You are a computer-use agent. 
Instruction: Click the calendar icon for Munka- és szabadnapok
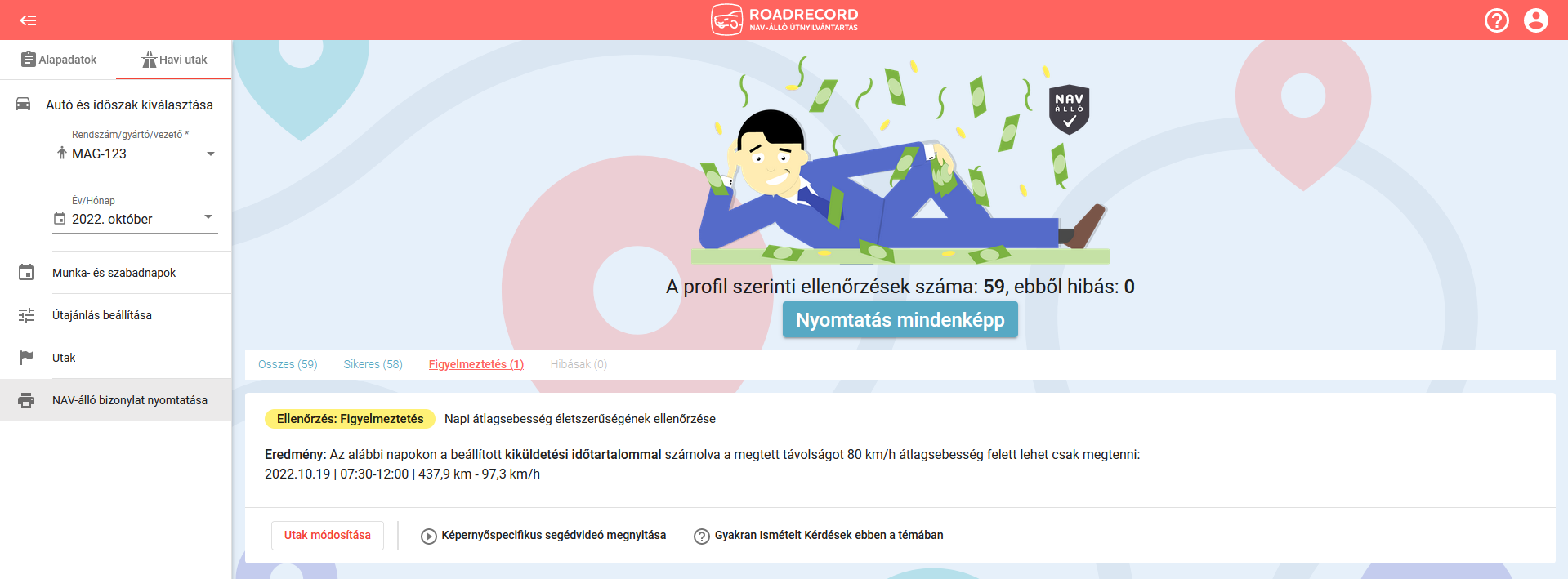tap(26, 273)
